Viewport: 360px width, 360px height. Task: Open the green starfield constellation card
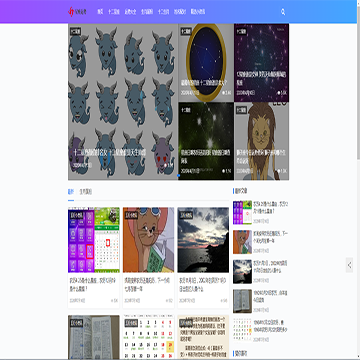(x=206, y=141)
